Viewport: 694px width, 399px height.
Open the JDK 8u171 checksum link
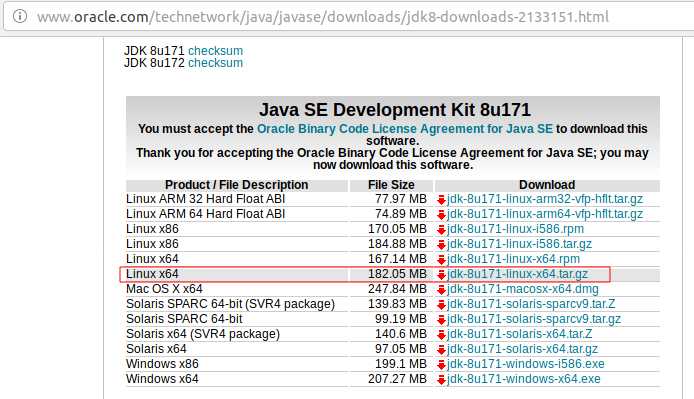[x=215, y=50]
